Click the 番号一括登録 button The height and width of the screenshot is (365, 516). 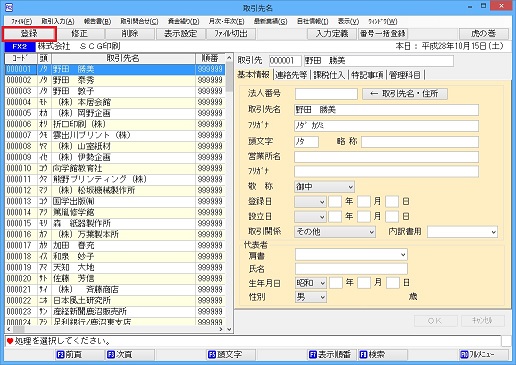coord(383,34)
